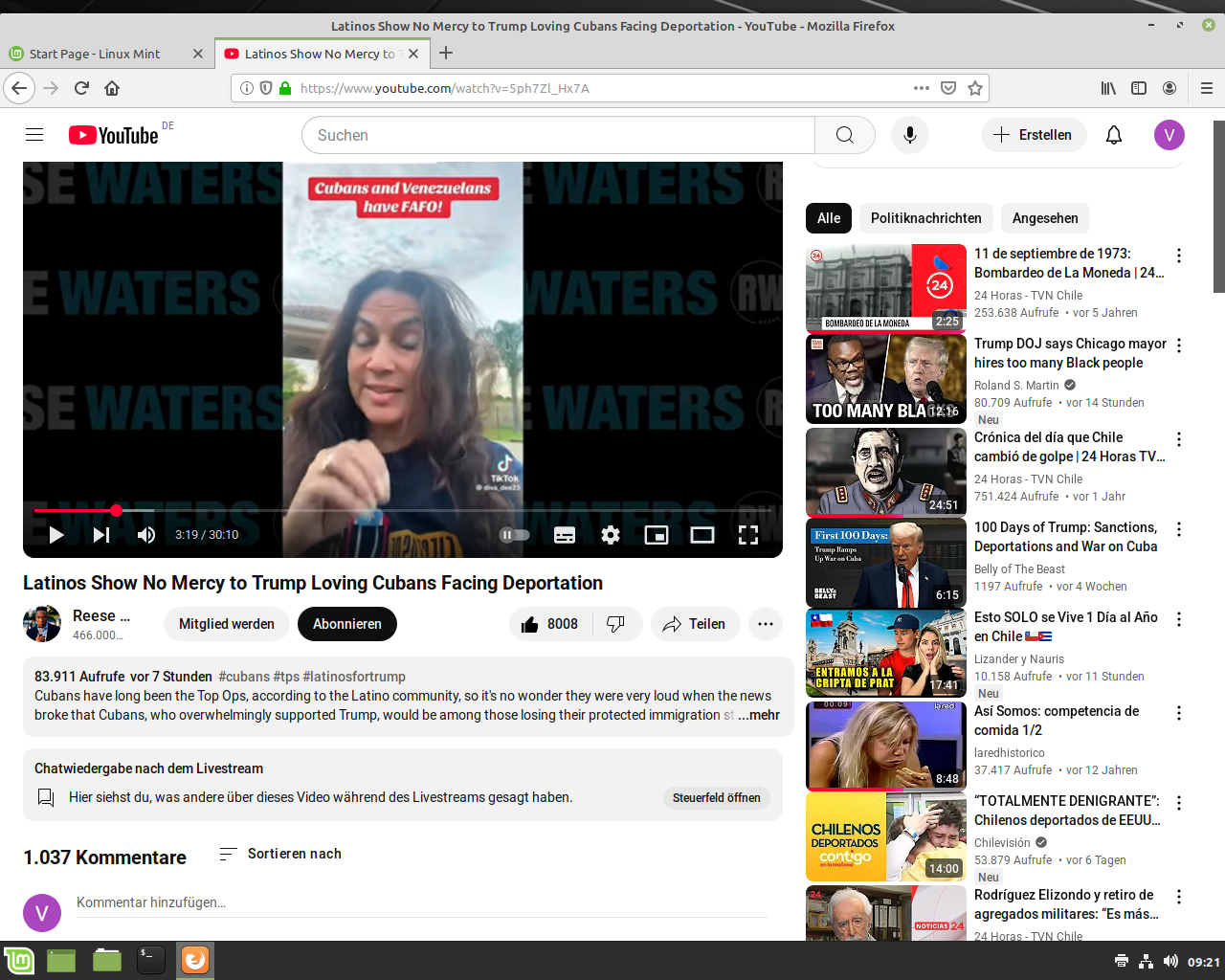Save page to Pocket

coord(948,88)
